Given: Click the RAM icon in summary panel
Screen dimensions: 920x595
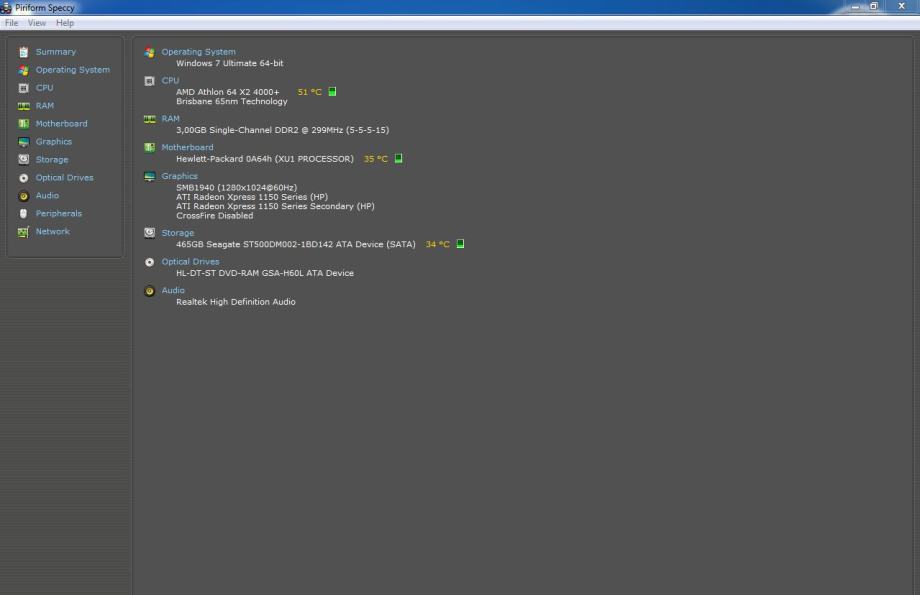Looking at the screenshot, I should tap(150, 119).
